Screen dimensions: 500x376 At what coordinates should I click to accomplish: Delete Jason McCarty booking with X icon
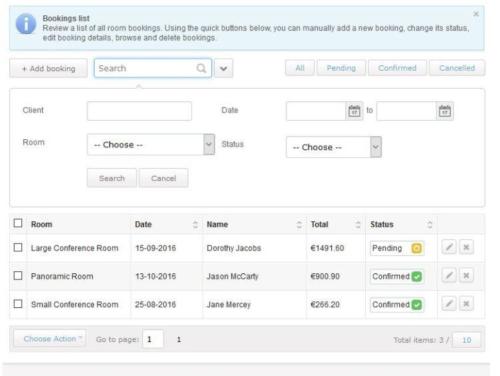click(466, 276)
